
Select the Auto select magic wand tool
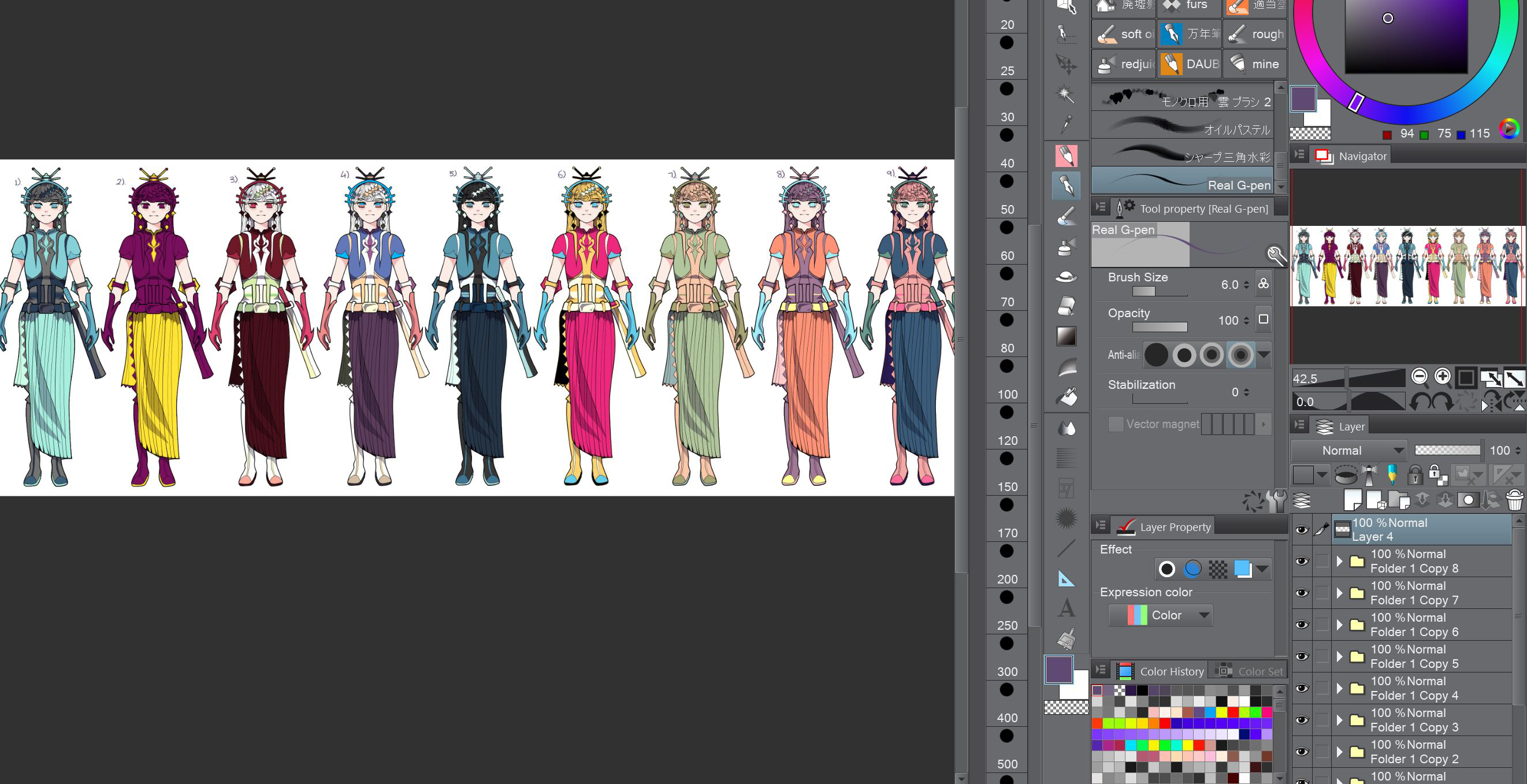pyautogui.click(x=1067, y=94)
